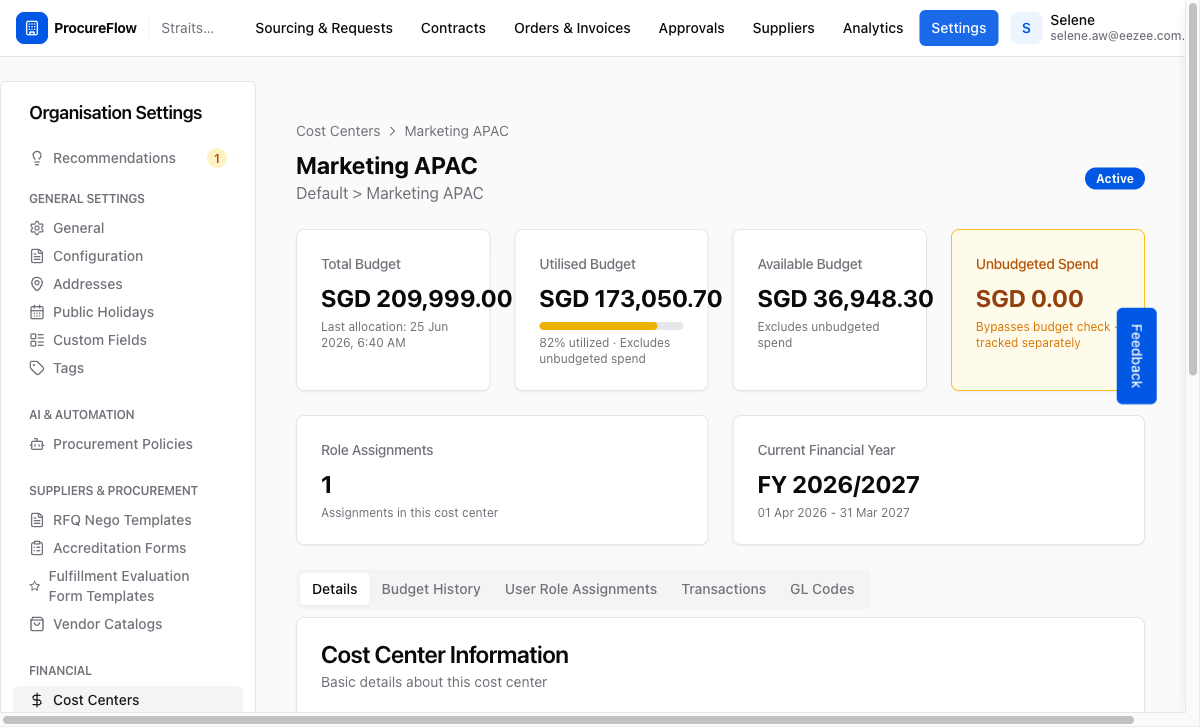The image size is (1200, 727).
Task: Open the Analytics page
Action: (873, 28)
